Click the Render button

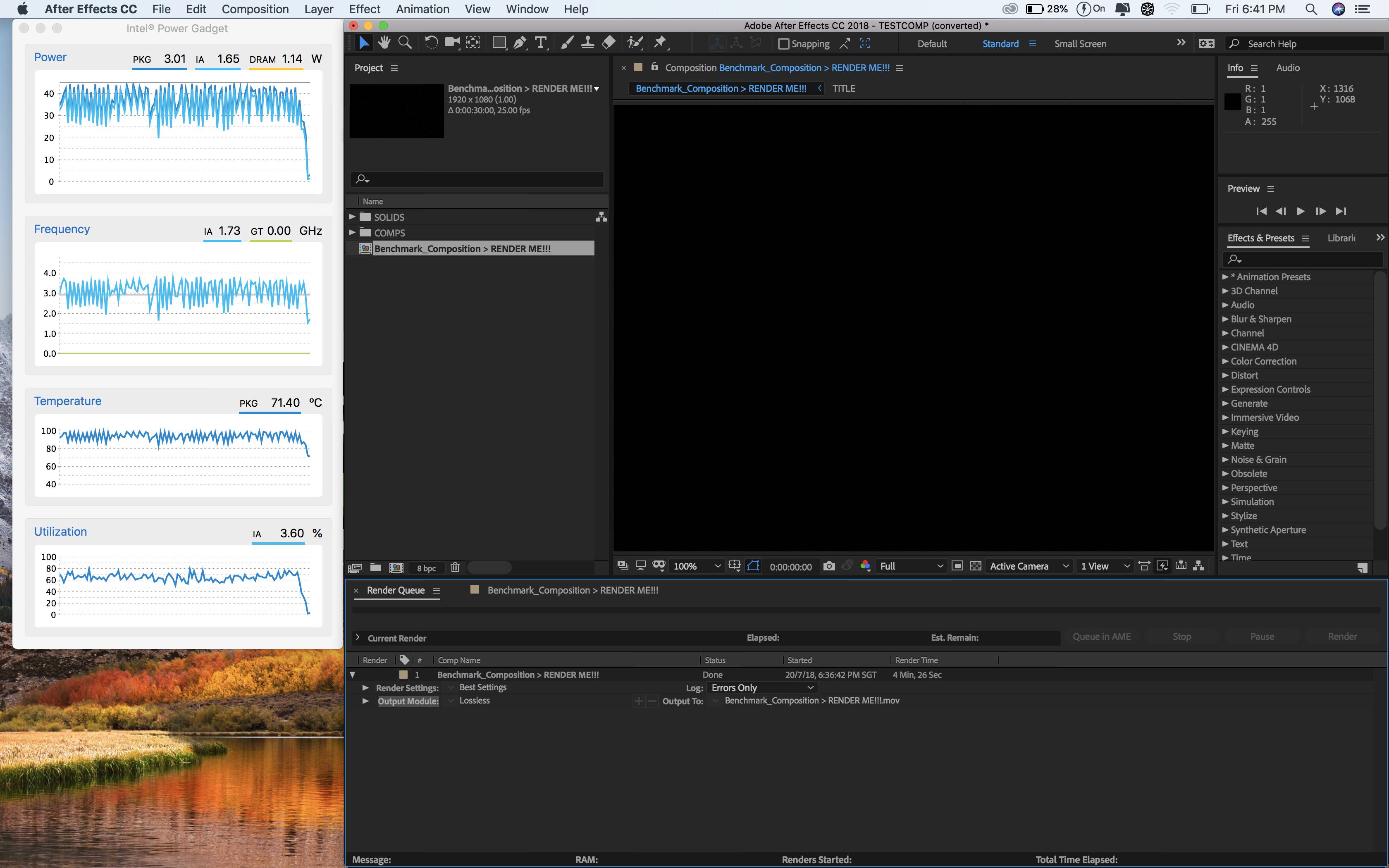click(x=1342, y=637)
